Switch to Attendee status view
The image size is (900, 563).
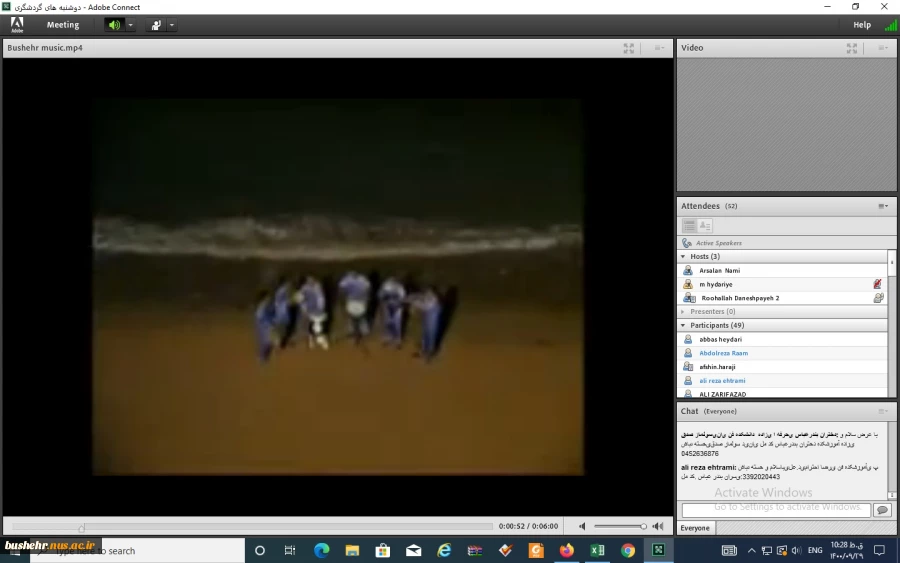coord(705,226)
